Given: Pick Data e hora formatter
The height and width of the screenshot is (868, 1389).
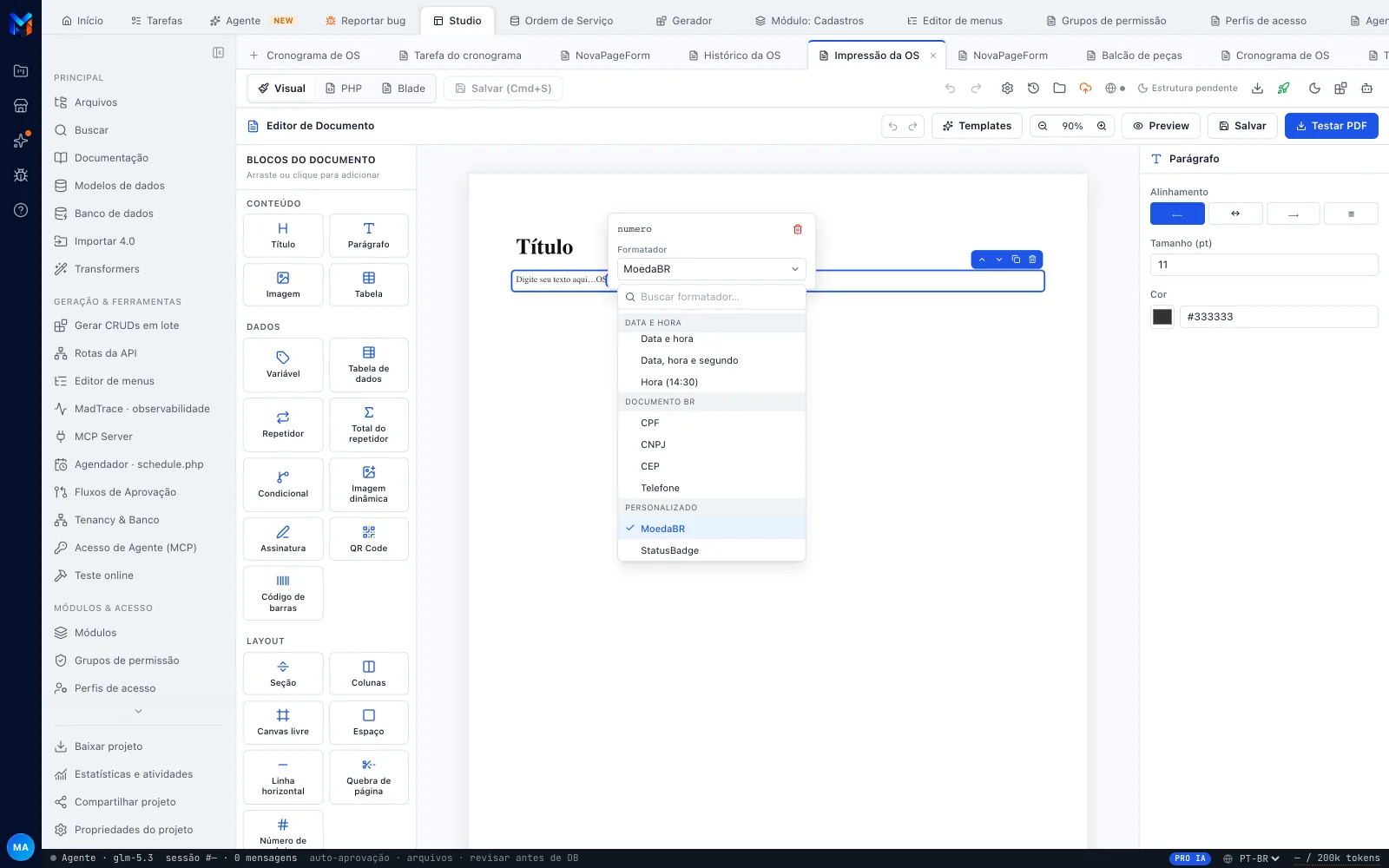Looking at the screenshot, I should pos(712,339).
